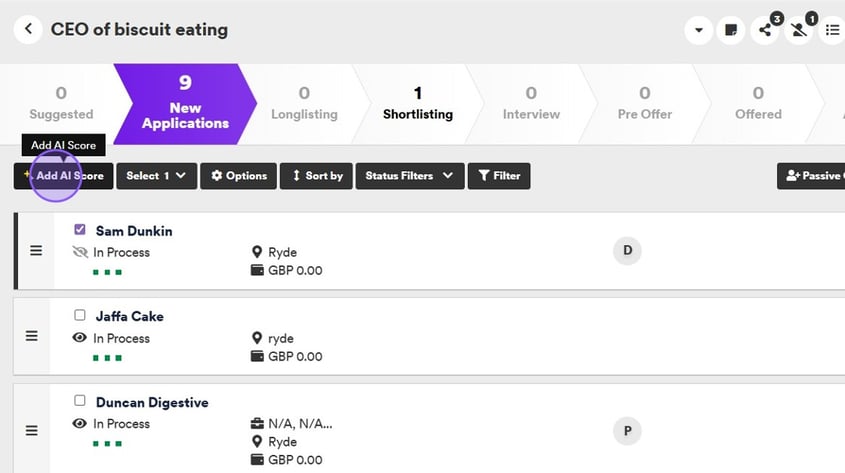Viewport: 845px width, 473px height.
Task: Open the caret dropdown in the header
Action: pyautogui.click(x=699, y=30)
